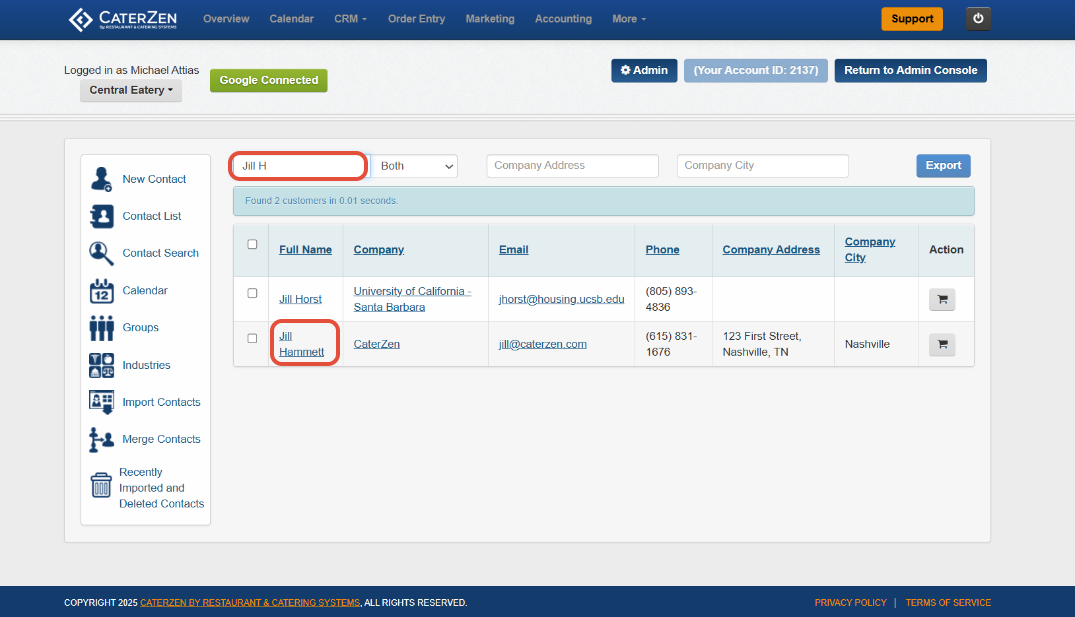
Task: Click the name search field containing Jill H
Action: point(299,166)
